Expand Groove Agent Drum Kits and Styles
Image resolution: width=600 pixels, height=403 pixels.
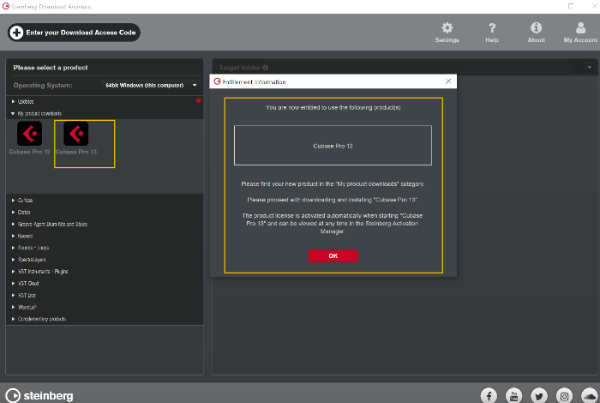(x=13, y=224)
